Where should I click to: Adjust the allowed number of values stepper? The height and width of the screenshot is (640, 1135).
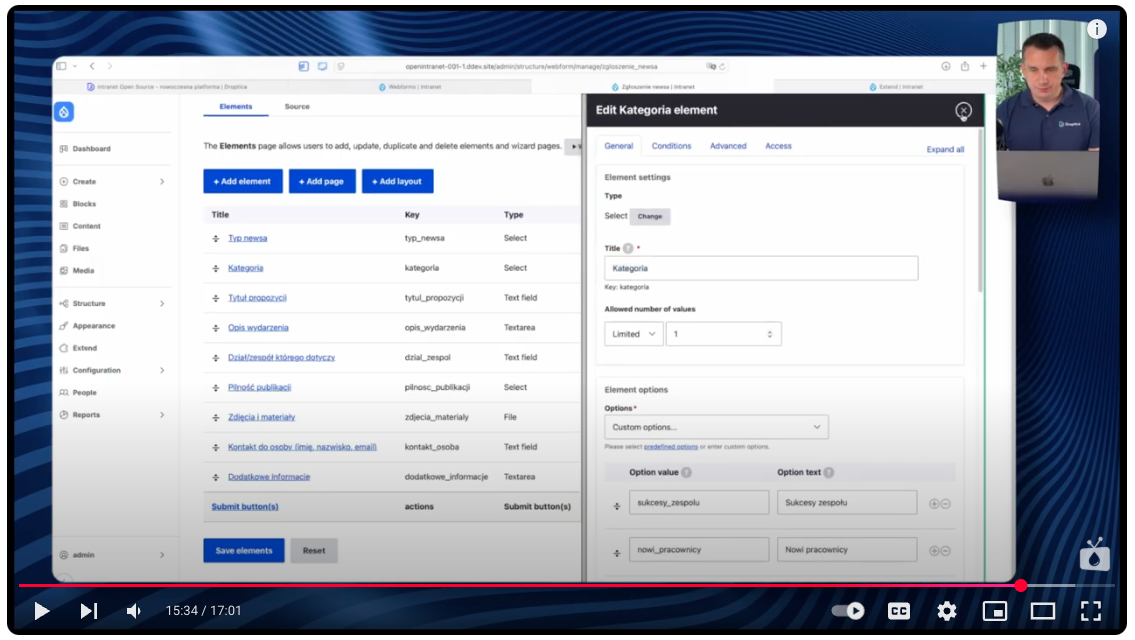click(769, 334)
